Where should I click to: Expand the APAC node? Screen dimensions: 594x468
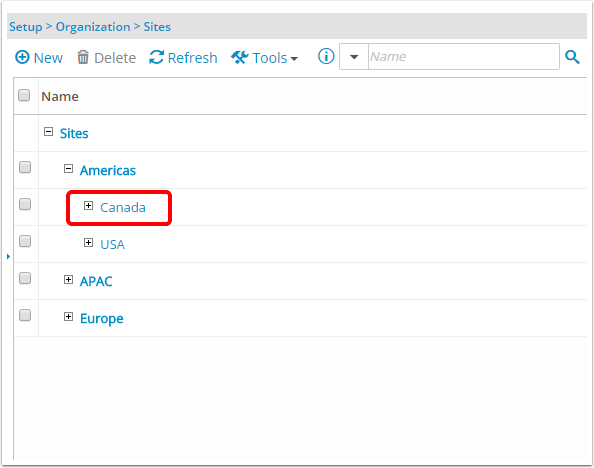(x=68, y=280)
